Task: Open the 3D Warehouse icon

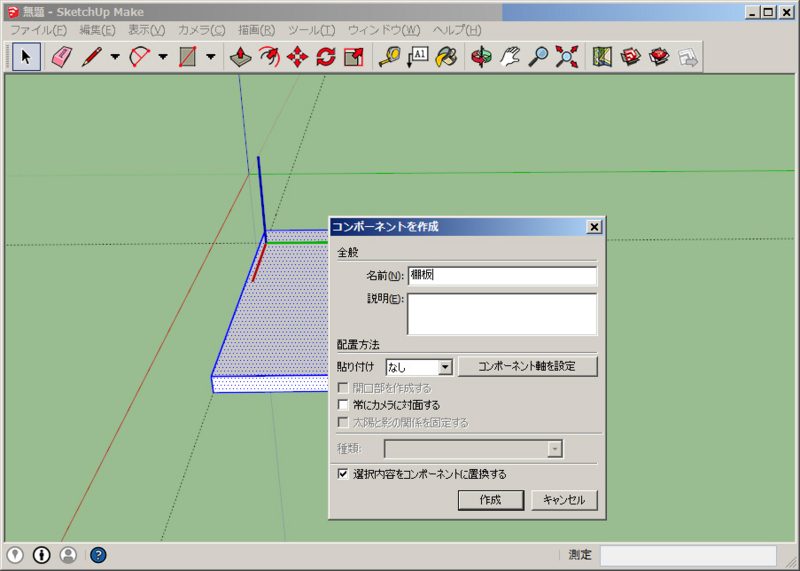Action: coord(631,57)
